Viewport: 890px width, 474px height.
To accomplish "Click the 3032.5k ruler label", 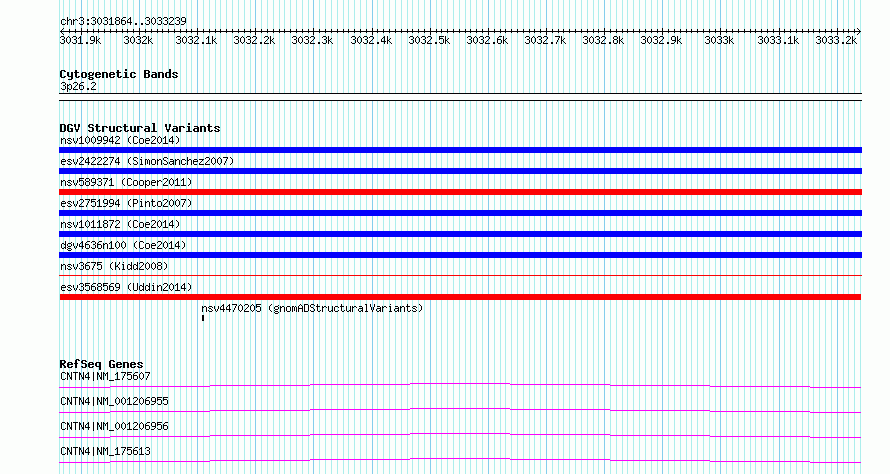I will (x=429, y=40).
